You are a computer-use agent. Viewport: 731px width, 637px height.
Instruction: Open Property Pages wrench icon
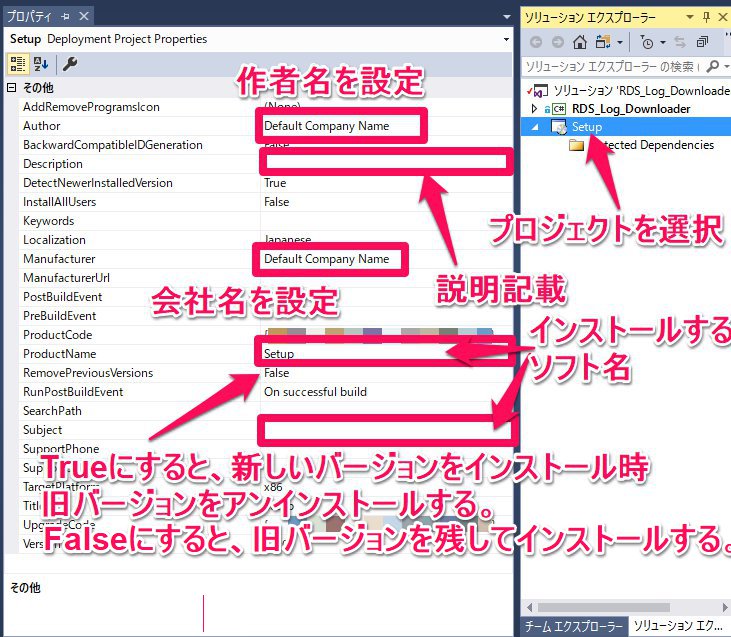click(70, 64)
